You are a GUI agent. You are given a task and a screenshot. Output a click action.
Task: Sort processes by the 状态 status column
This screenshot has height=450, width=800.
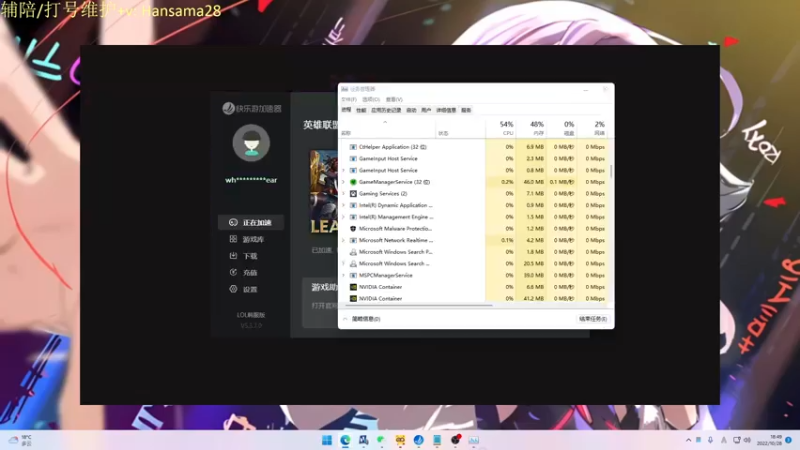pos(460,129)
